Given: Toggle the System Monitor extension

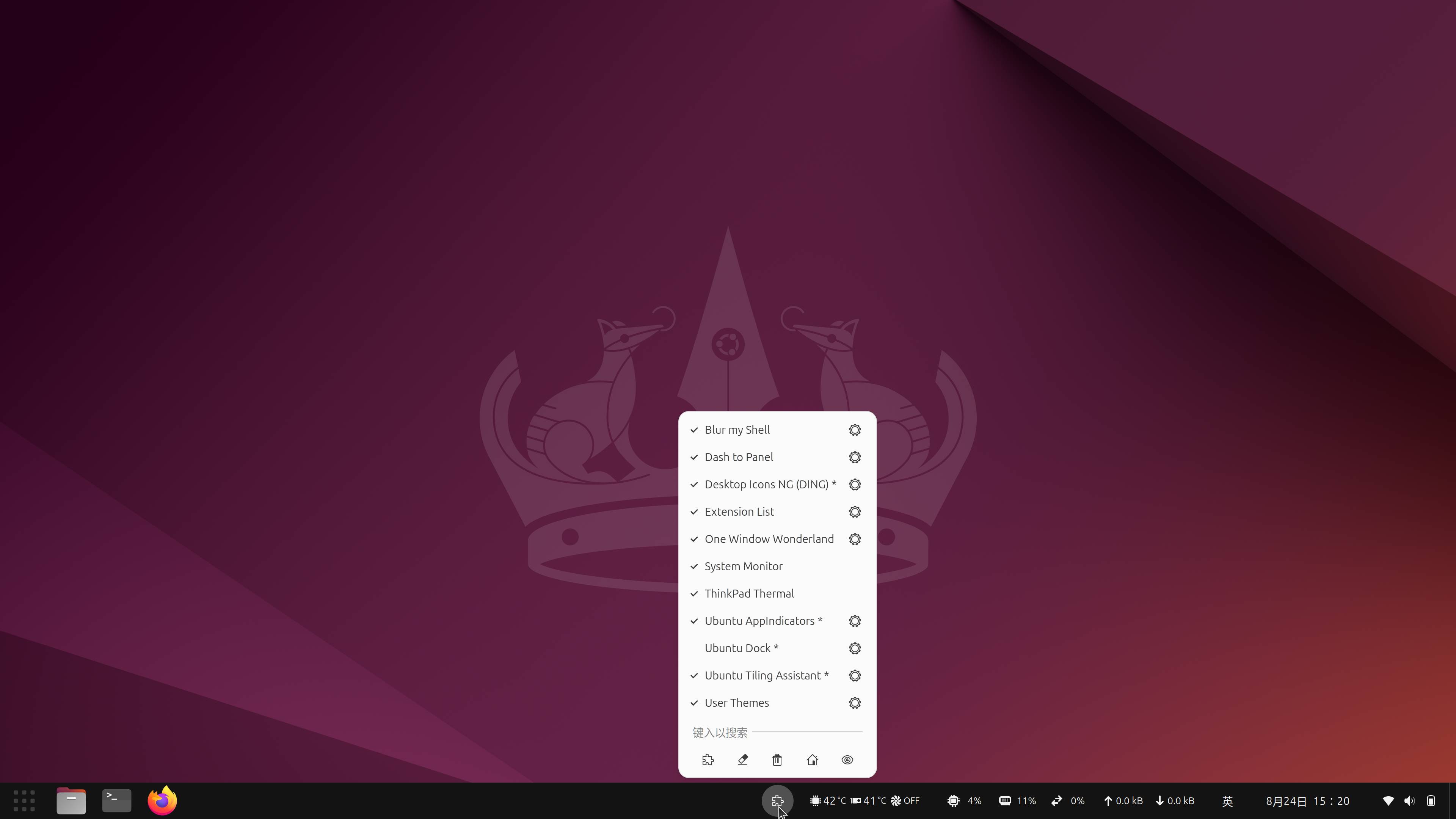Looking at the screenshot, I should [777, 566].
